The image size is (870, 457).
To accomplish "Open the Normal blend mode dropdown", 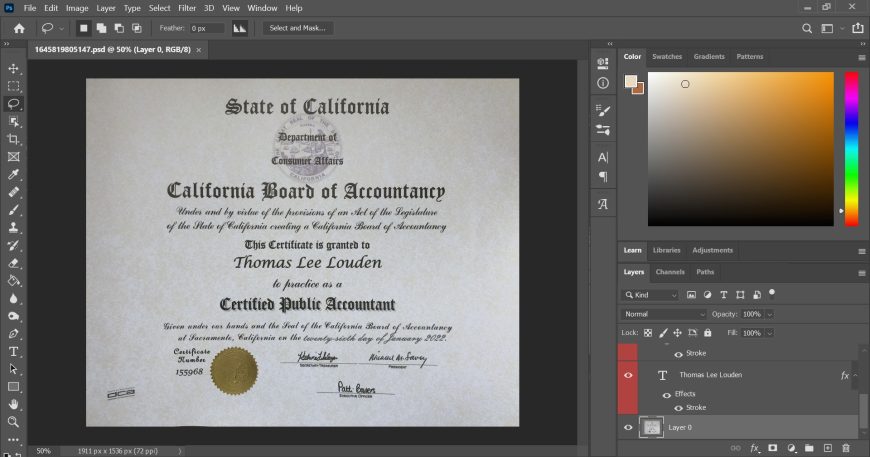I will [x=663, y=314].
